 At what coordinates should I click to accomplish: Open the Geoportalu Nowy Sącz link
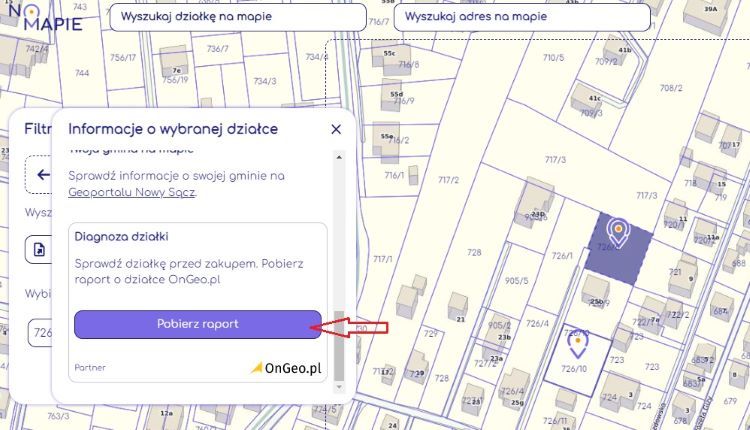(132, 192)
